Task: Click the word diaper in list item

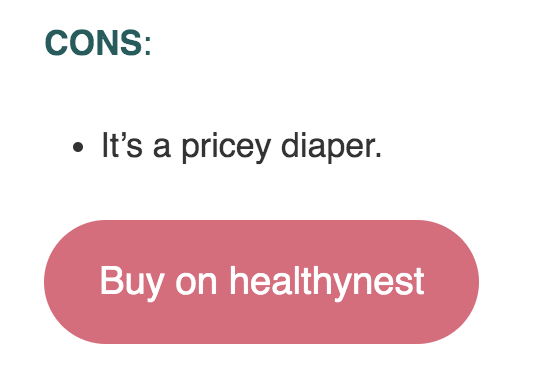Action: click(x=327, y=147)
